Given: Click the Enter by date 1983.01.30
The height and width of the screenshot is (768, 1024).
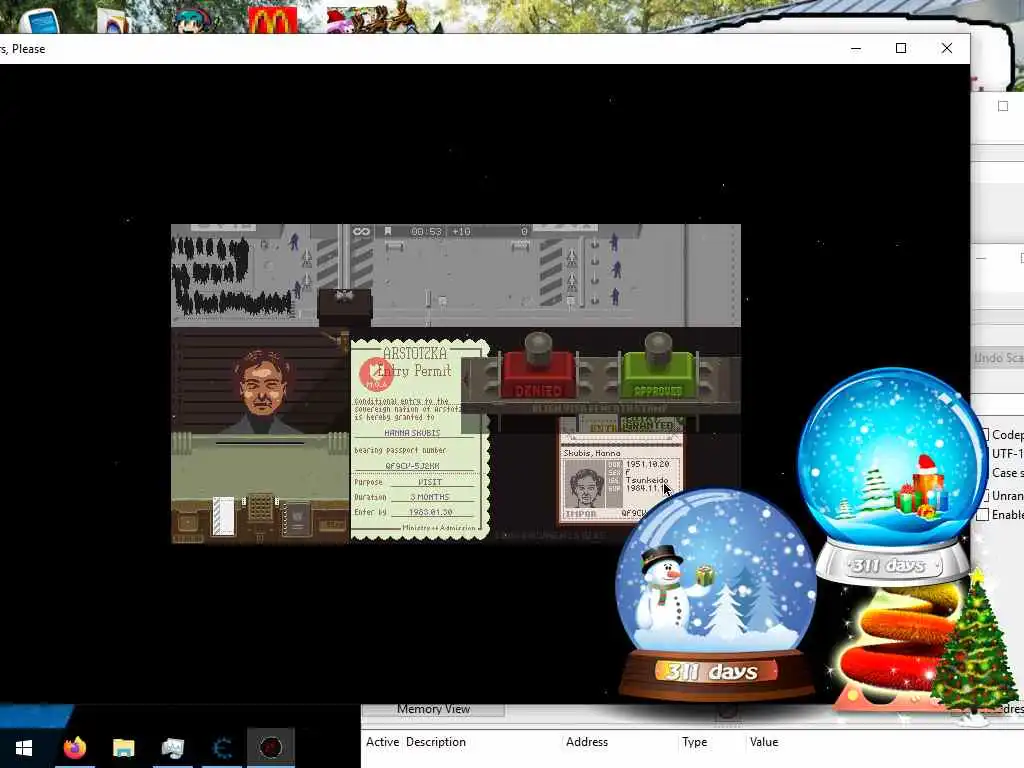Looking at the screenshot, I should click(x=430, y=512).
